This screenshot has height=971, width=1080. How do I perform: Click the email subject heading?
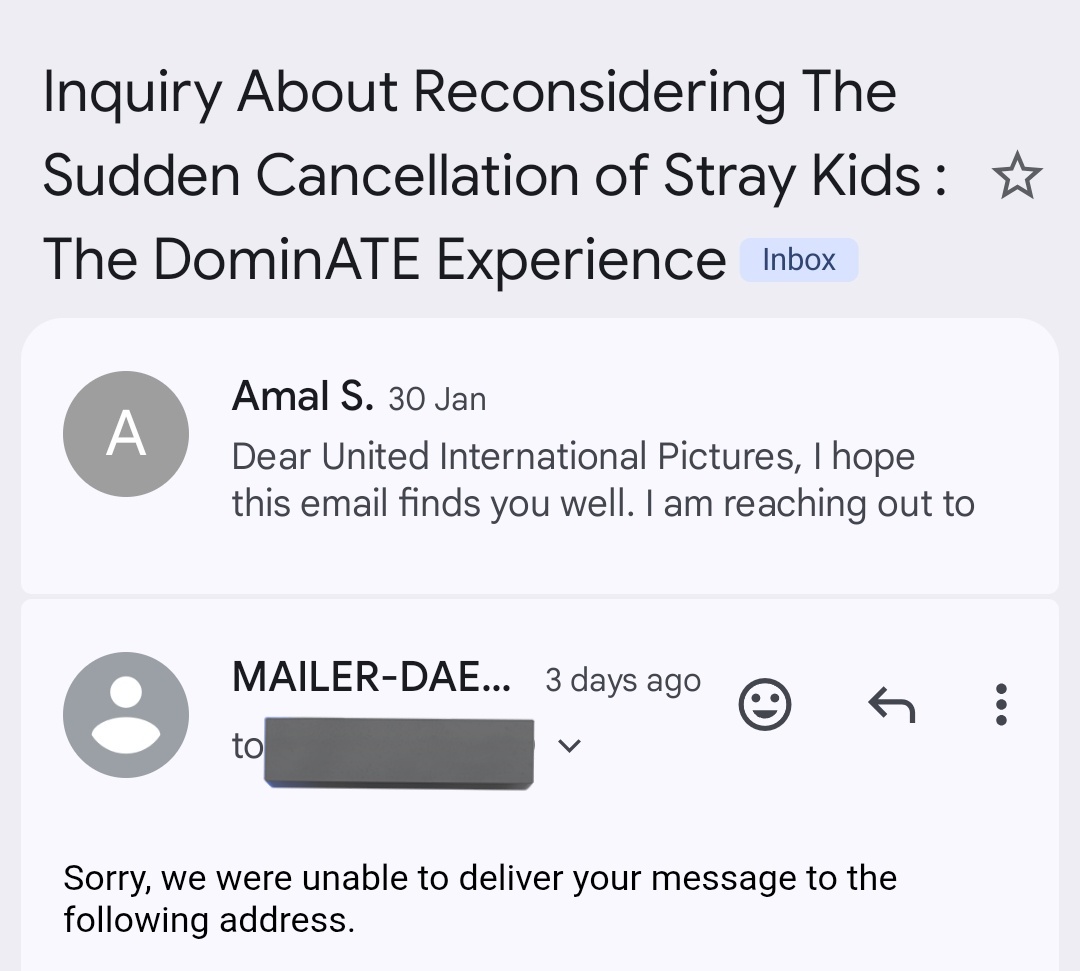(x=495, y=176)
